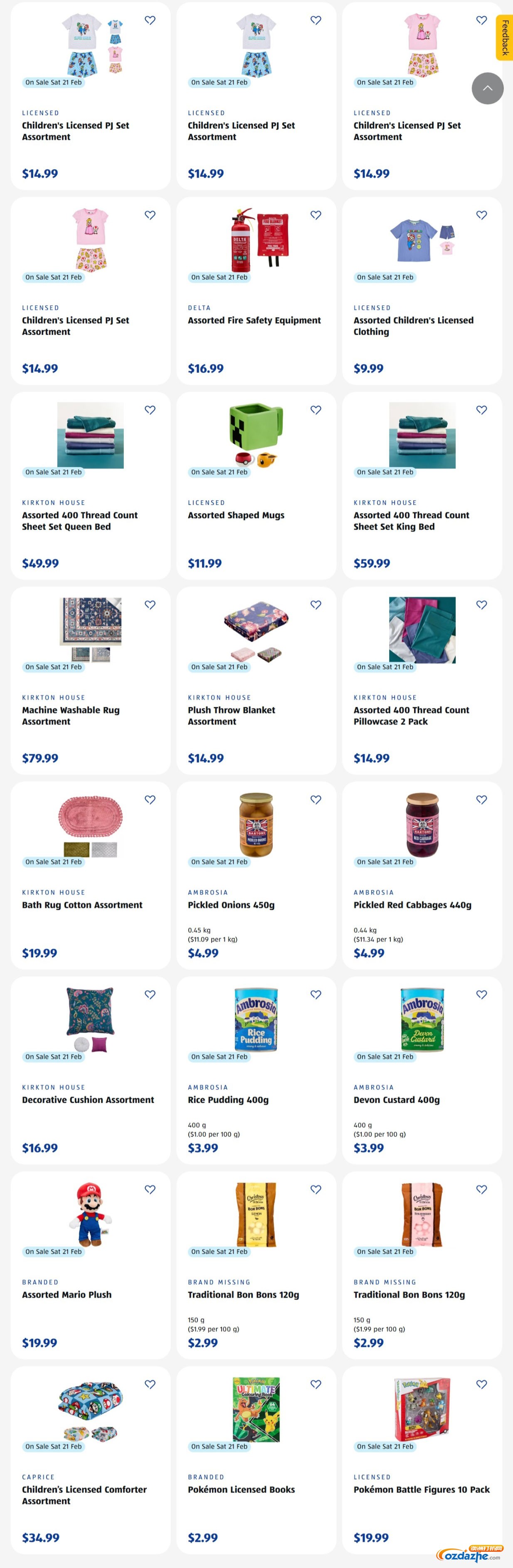
Task: Favorite the Rice Pudding 400g product
Action: point(316,994)
